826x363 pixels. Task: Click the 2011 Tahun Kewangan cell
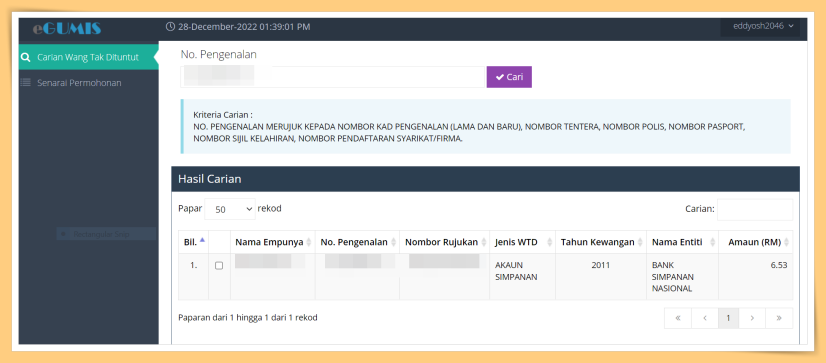(601, 277)
